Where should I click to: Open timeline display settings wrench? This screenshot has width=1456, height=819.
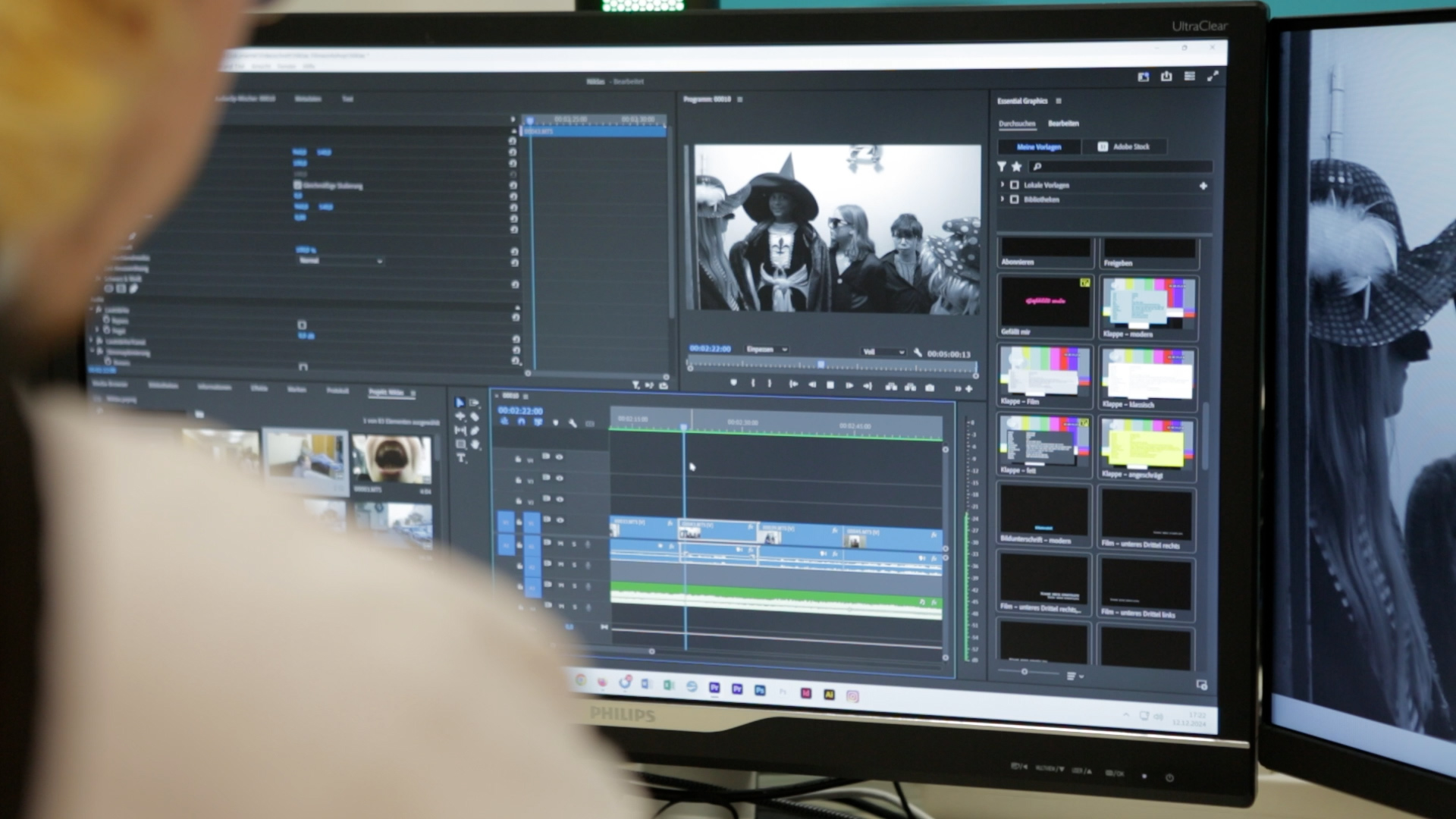pos(573,423)
